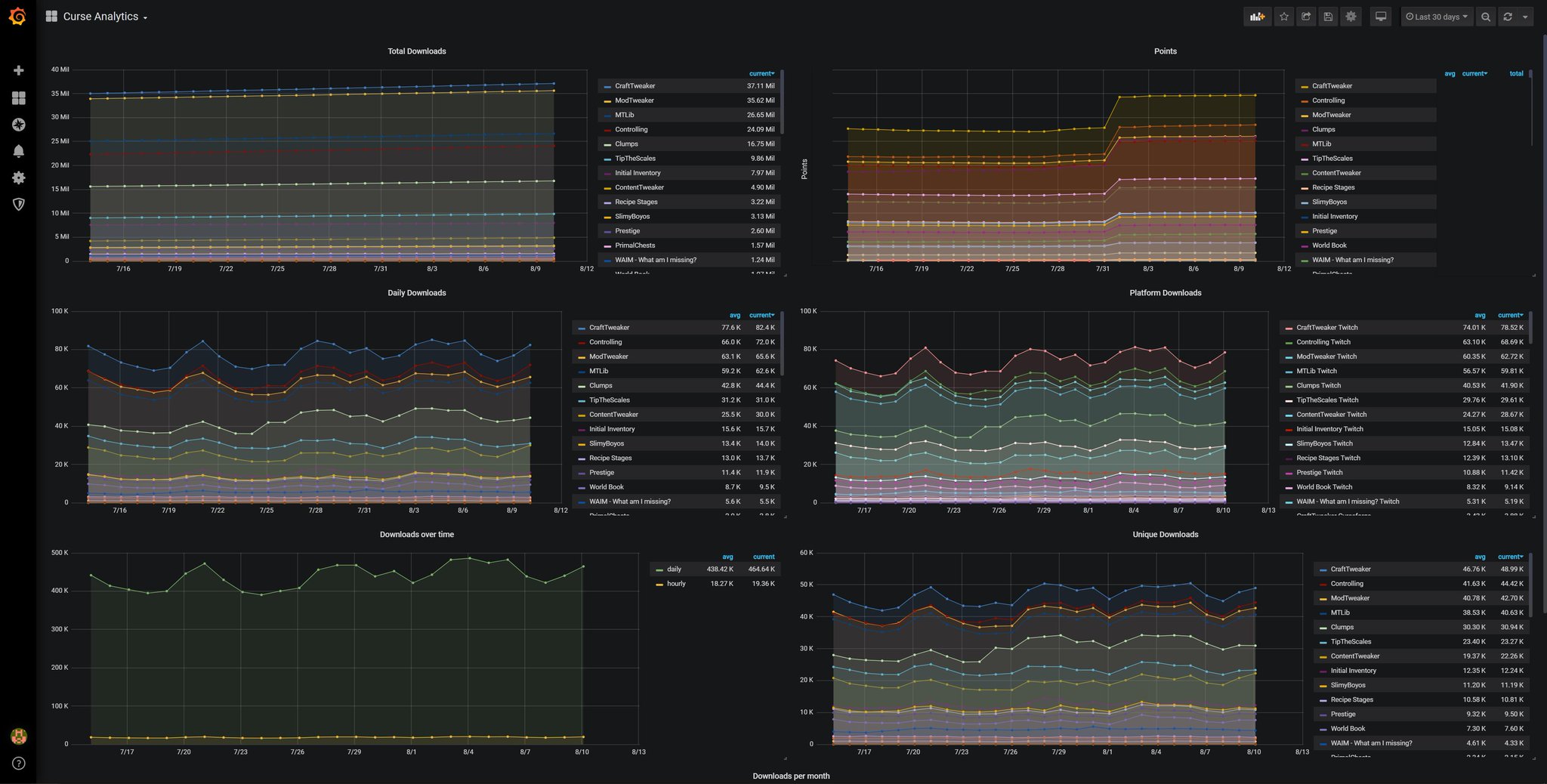Toggle MTLib Twitch series in Platform Downloads

[1316, 372]
